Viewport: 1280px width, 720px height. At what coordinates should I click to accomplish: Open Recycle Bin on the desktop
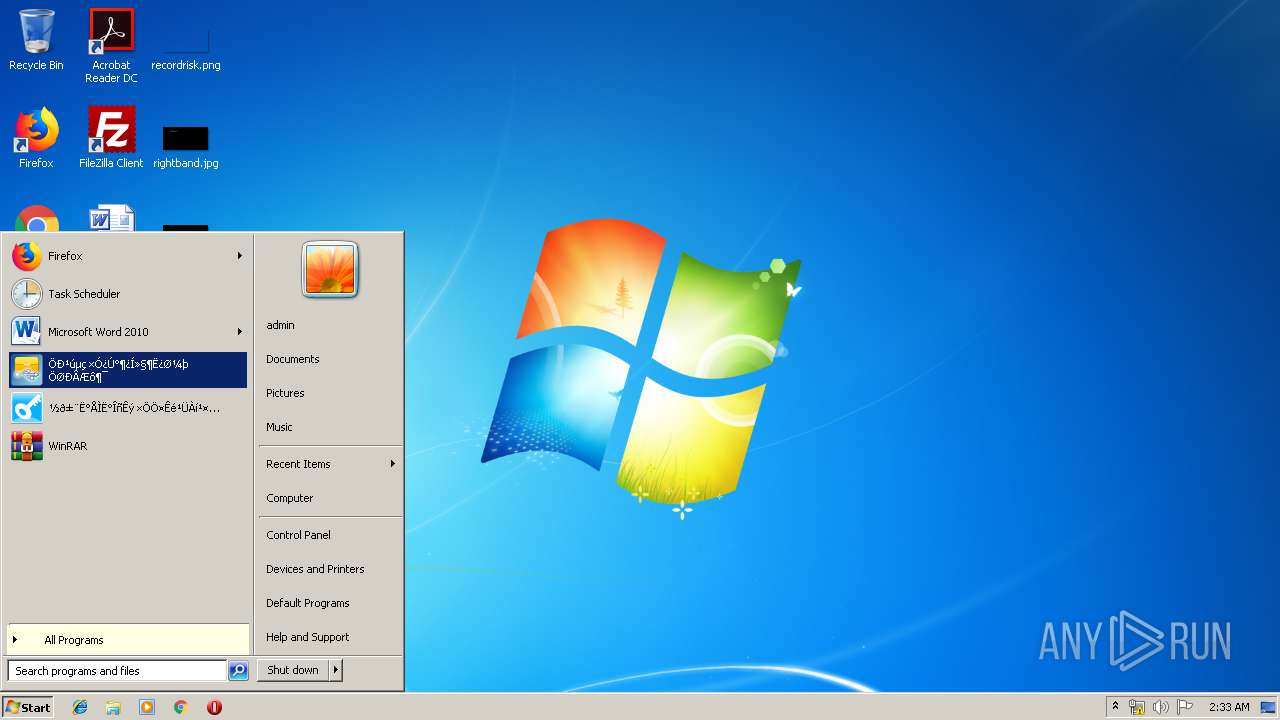(36, 40)
